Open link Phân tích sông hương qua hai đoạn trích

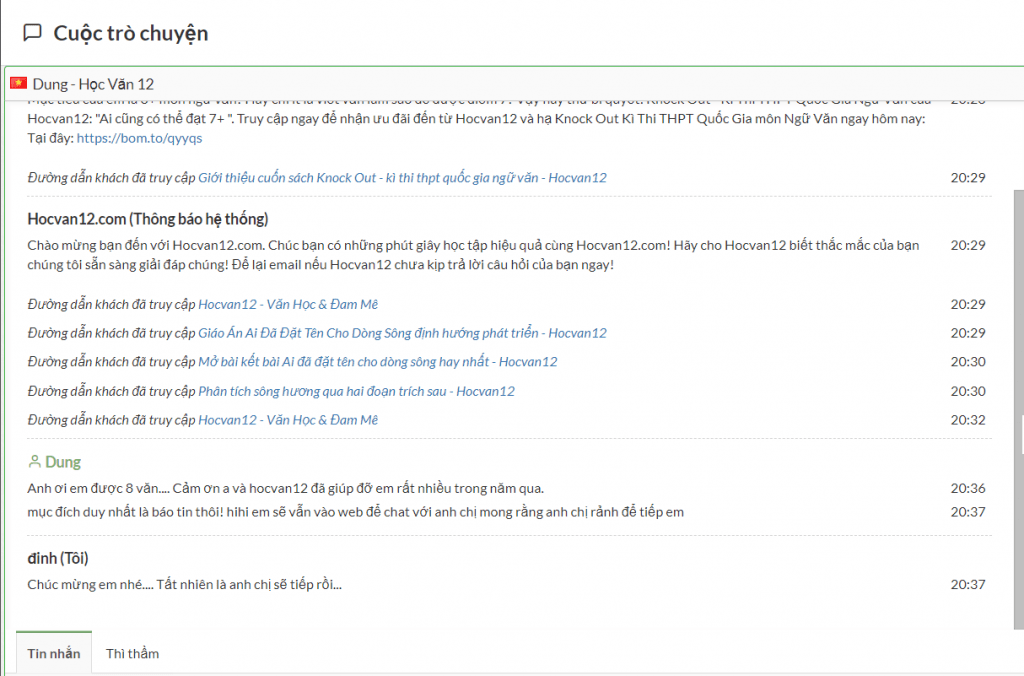tap(357, 391)
